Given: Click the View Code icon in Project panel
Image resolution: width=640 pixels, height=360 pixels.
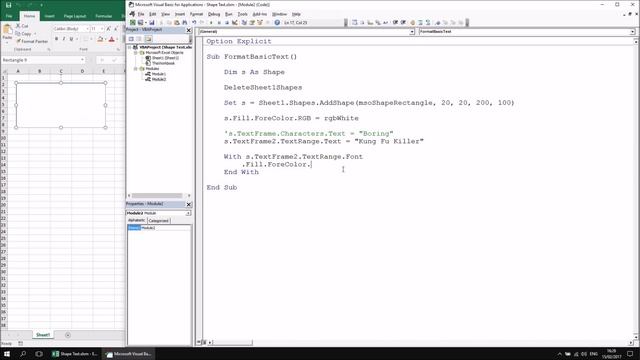Looking at the screenshot, I should (x=131, y=39).
